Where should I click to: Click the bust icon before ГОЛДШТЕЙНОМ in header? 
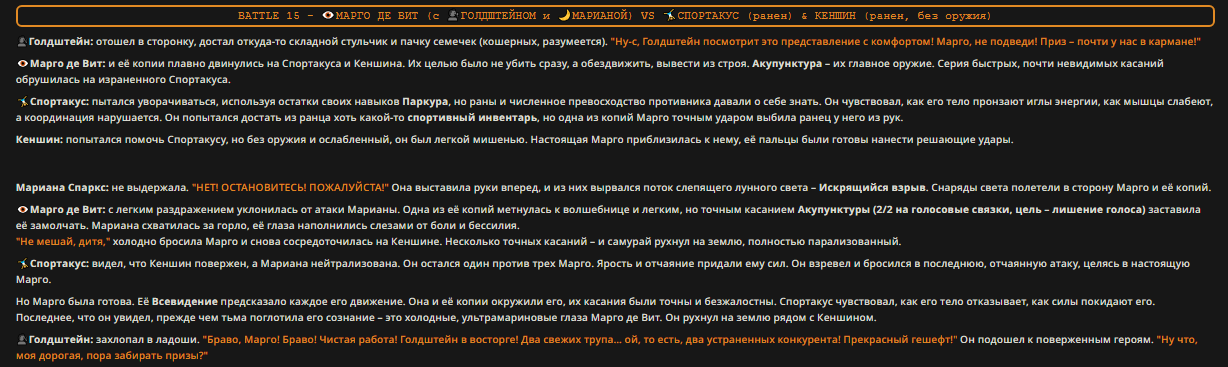[453, 16]
